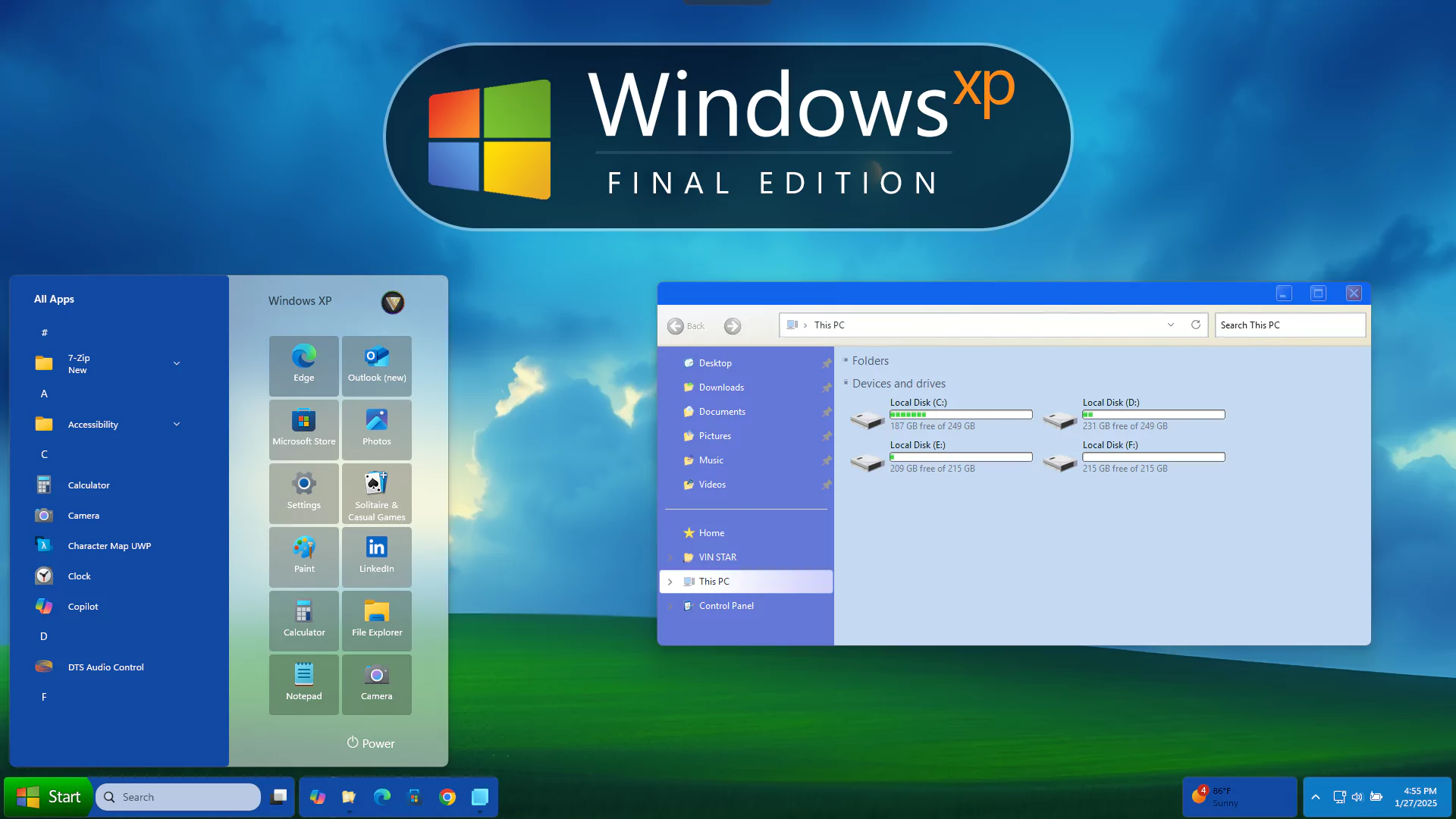Click the Power button in Start menu
The width and height of the screenshot is (1456, 819).
pyautogui.click(x=370, y=743)
